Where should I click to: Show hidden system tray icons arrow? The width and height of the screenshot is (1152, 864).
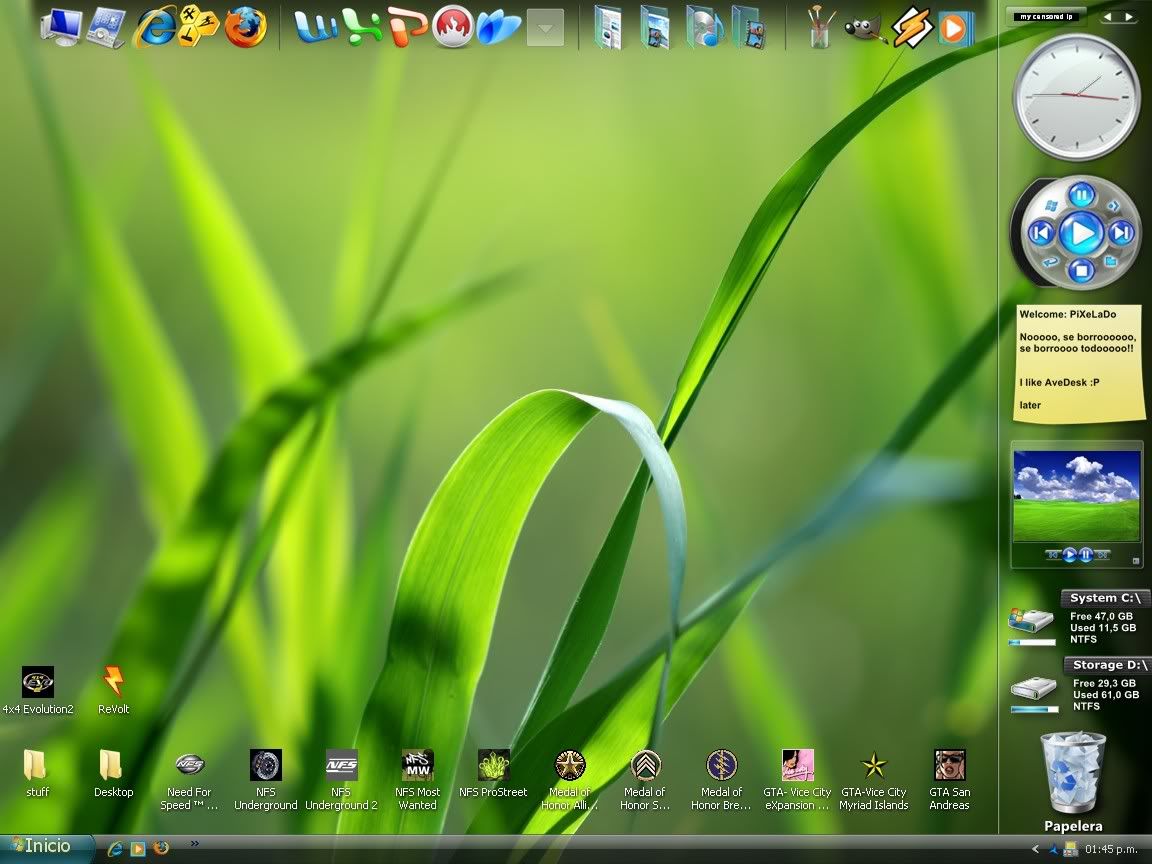[1035, 849]
